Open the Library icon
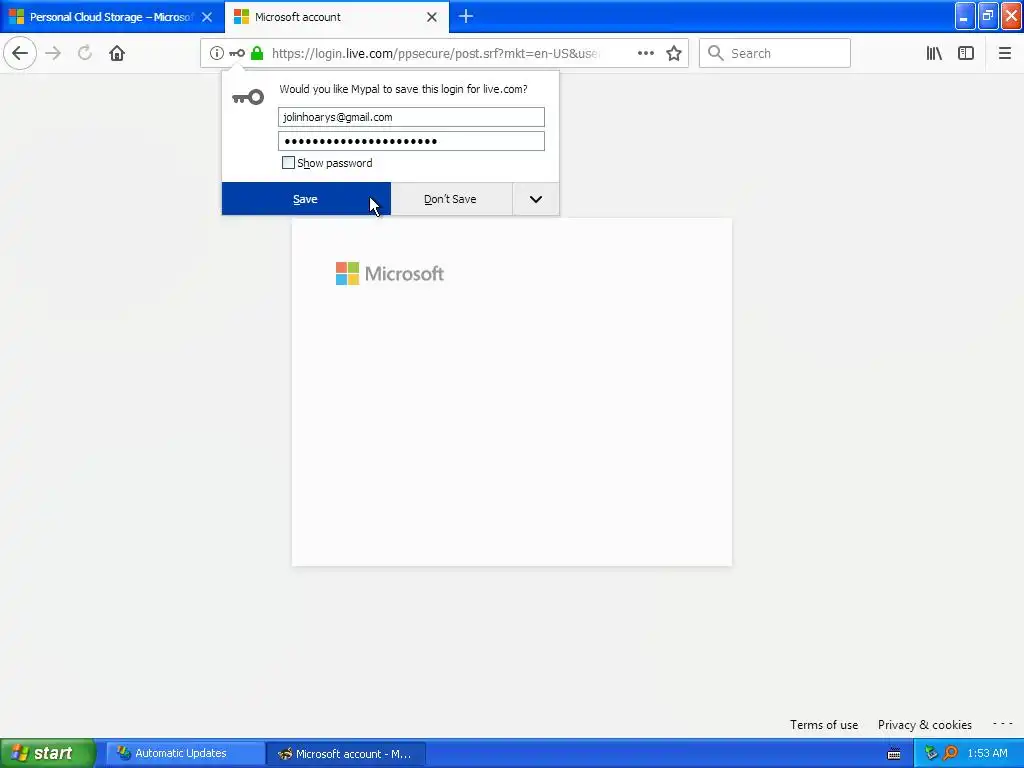The image size is (1024, 768). tap(934, 53)
